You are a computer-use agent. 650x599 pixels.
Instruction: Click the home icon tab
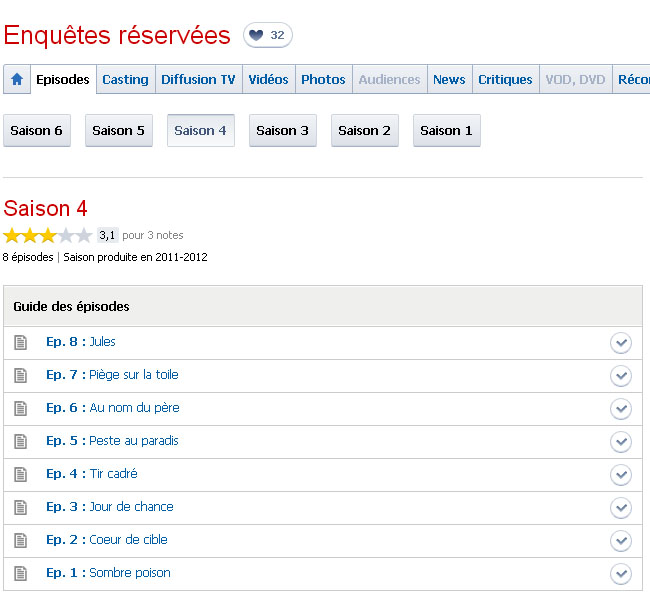pyautogui.click(x=16, y=80)
